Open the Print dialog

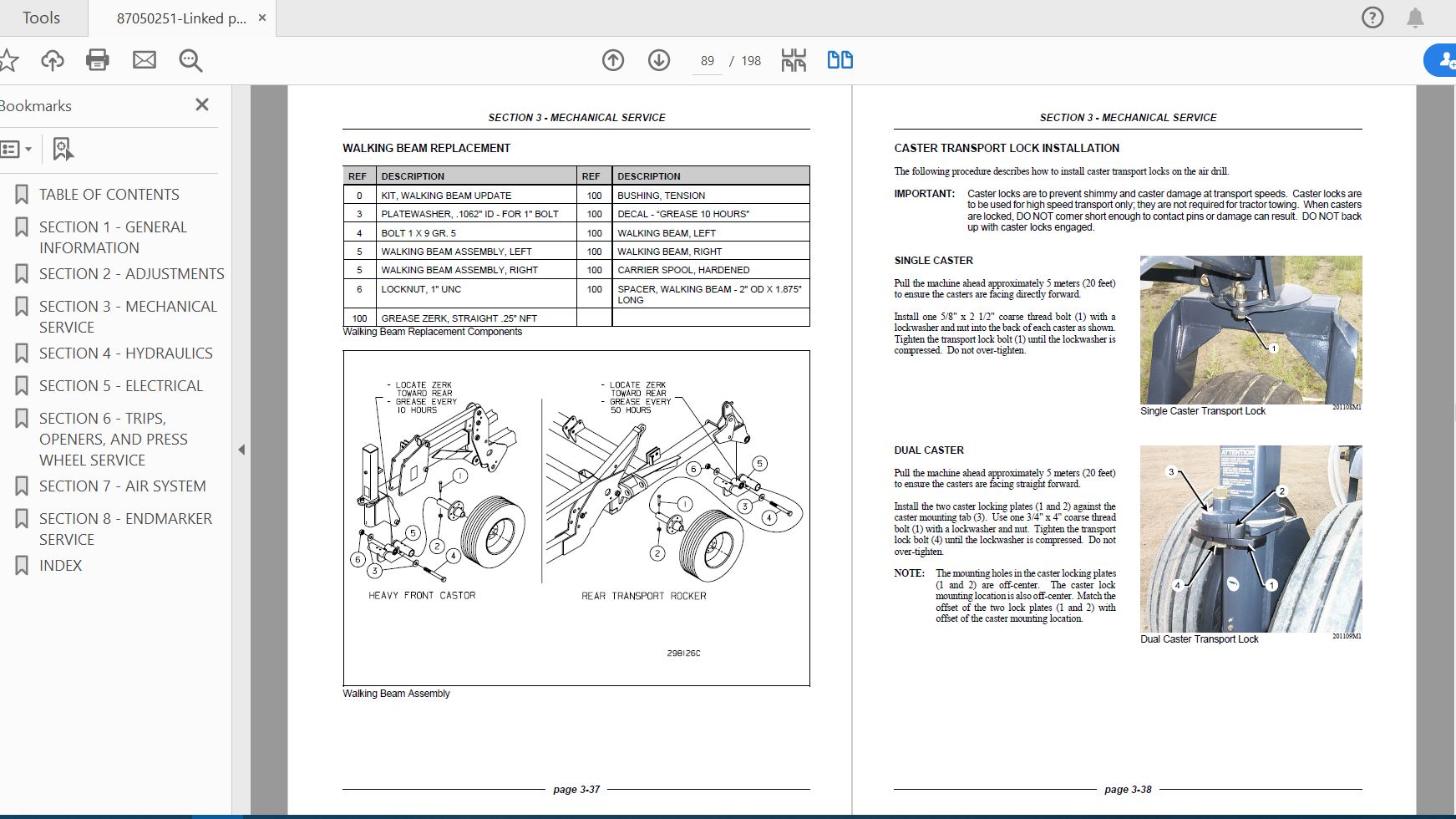pos(98,59)
